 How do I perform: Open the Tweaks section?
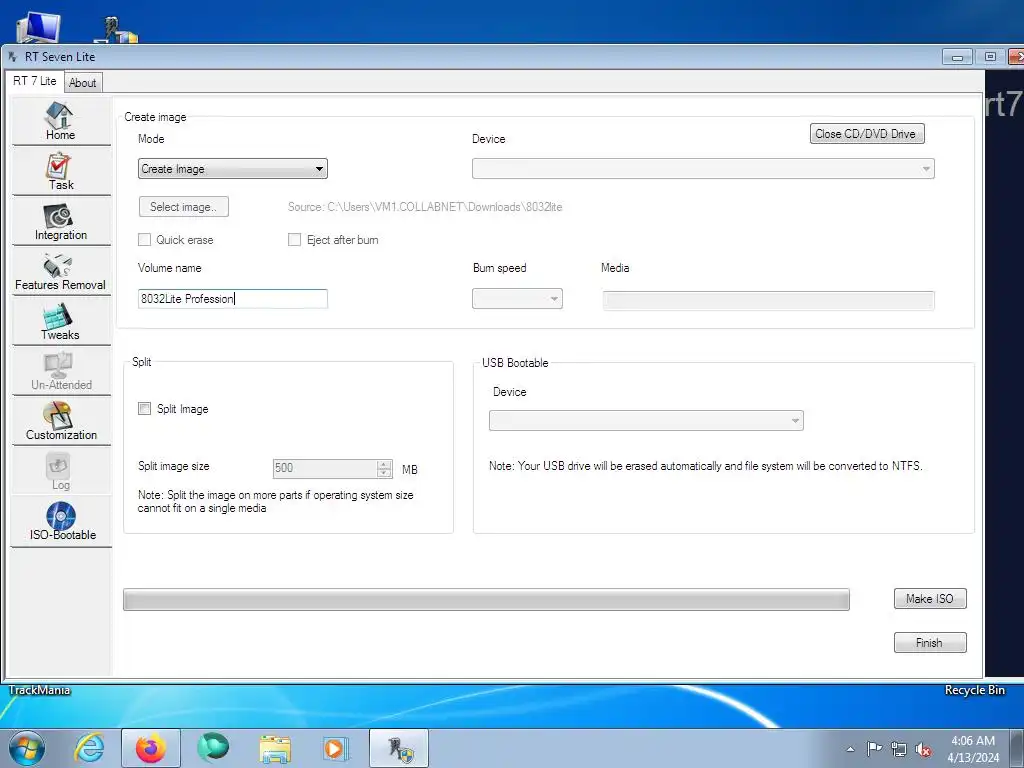[x=61, y=321]
